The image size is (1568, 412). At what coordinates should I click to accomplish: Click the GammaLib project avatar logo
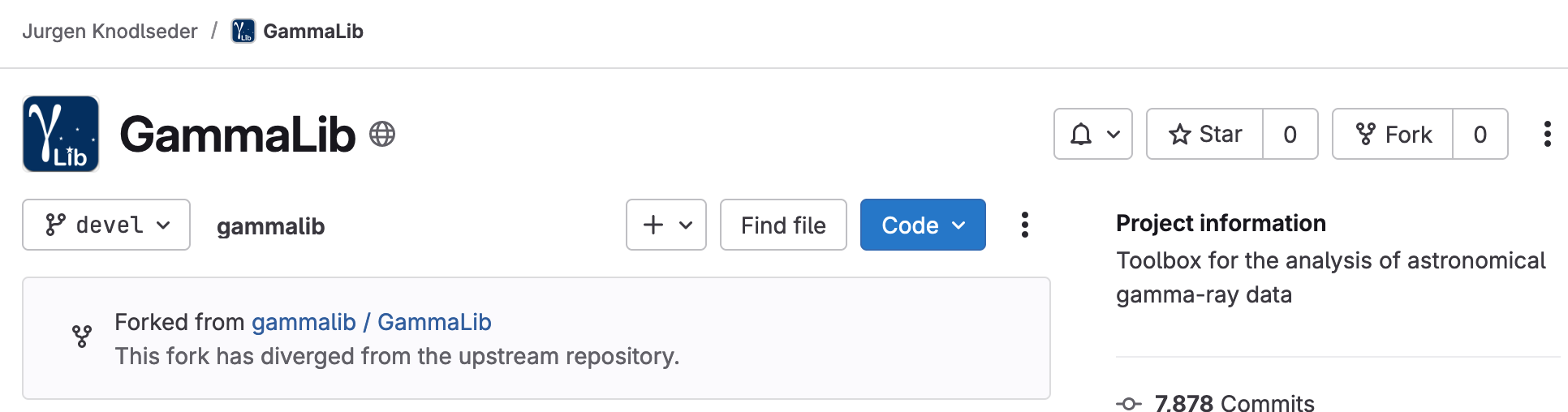pyautogui.click(x=61, y=134)
